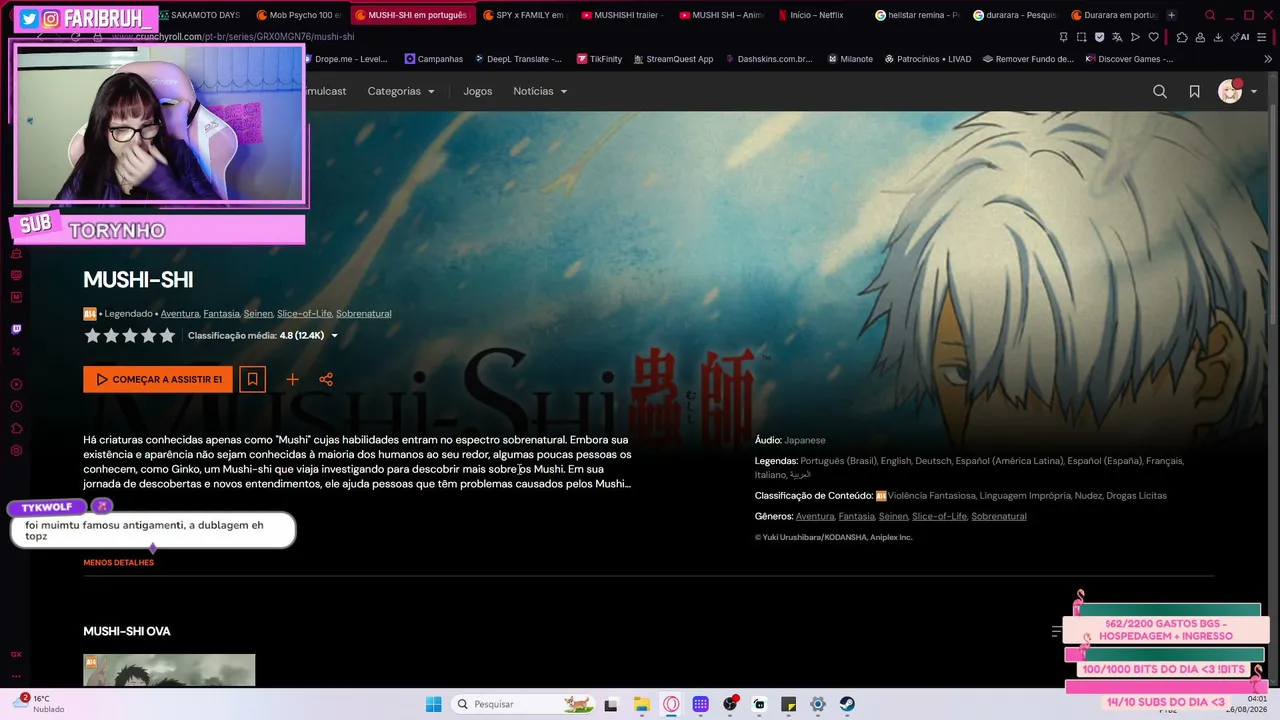Open the Crunchyroll search icon
This screenshot has height=720, width=1280.
1160,91
